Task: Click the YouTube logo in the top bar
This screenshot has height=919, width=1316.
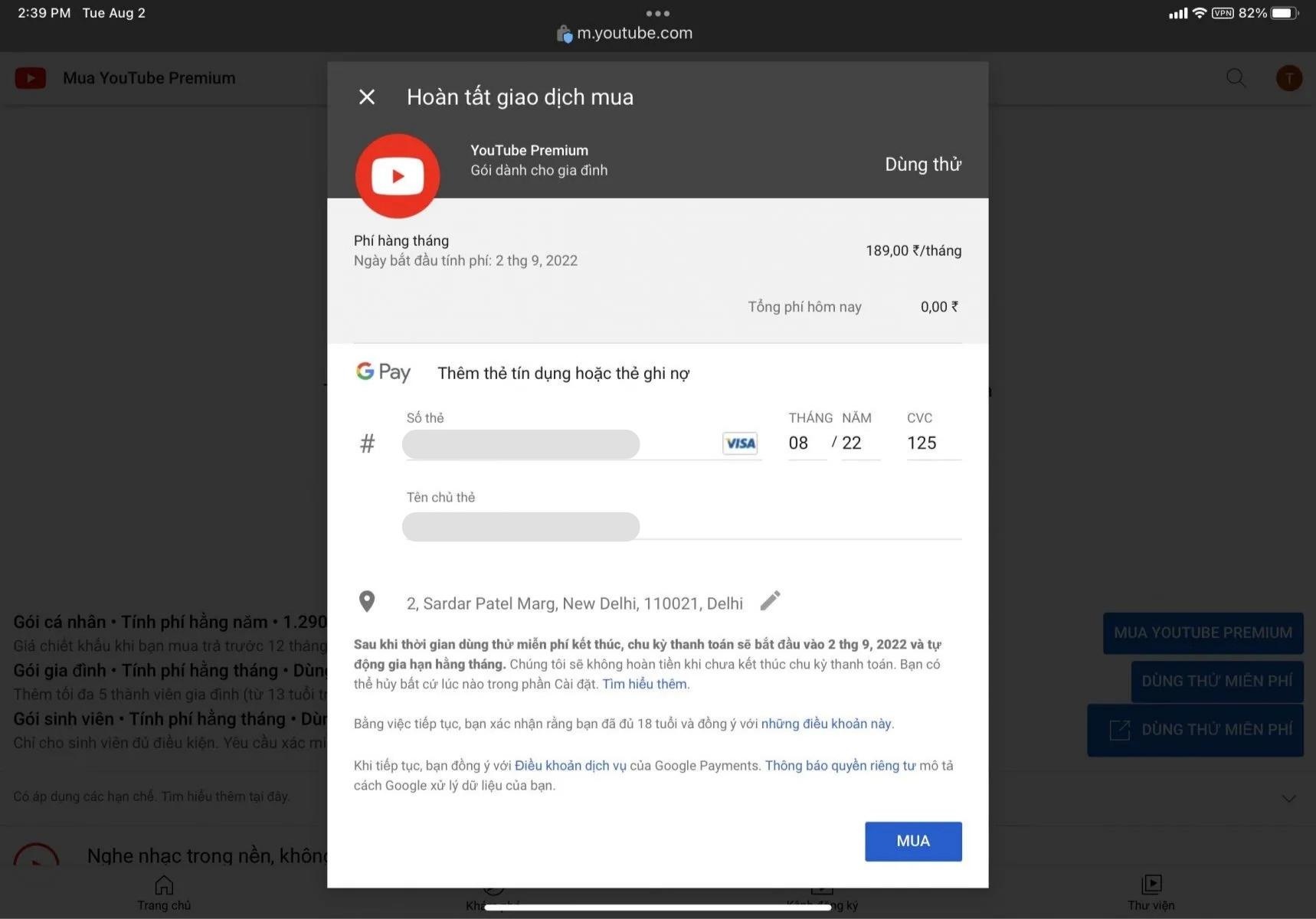Action: point(30,77)
